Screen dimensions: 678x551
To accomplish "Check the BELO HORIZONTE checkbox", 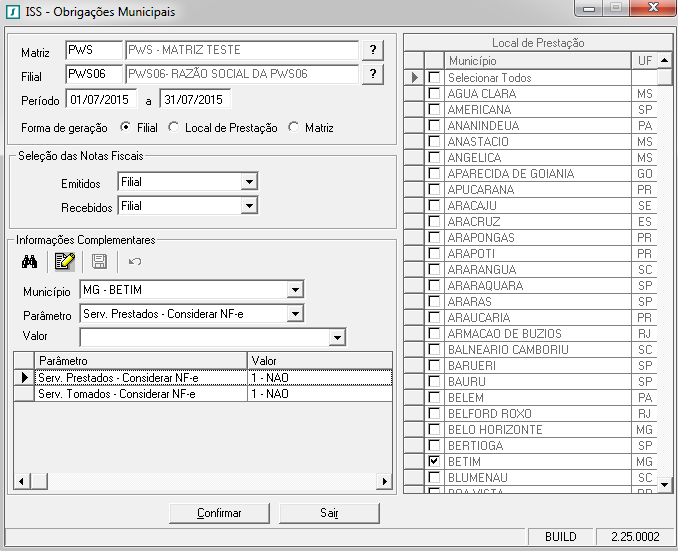I will (x=434, y=429).
